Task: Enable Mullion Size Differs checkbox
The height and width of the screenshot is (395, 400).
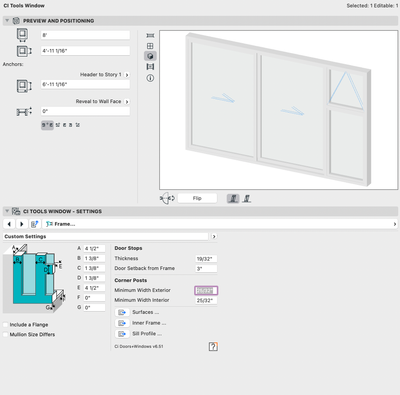Action: coord(5,334)
